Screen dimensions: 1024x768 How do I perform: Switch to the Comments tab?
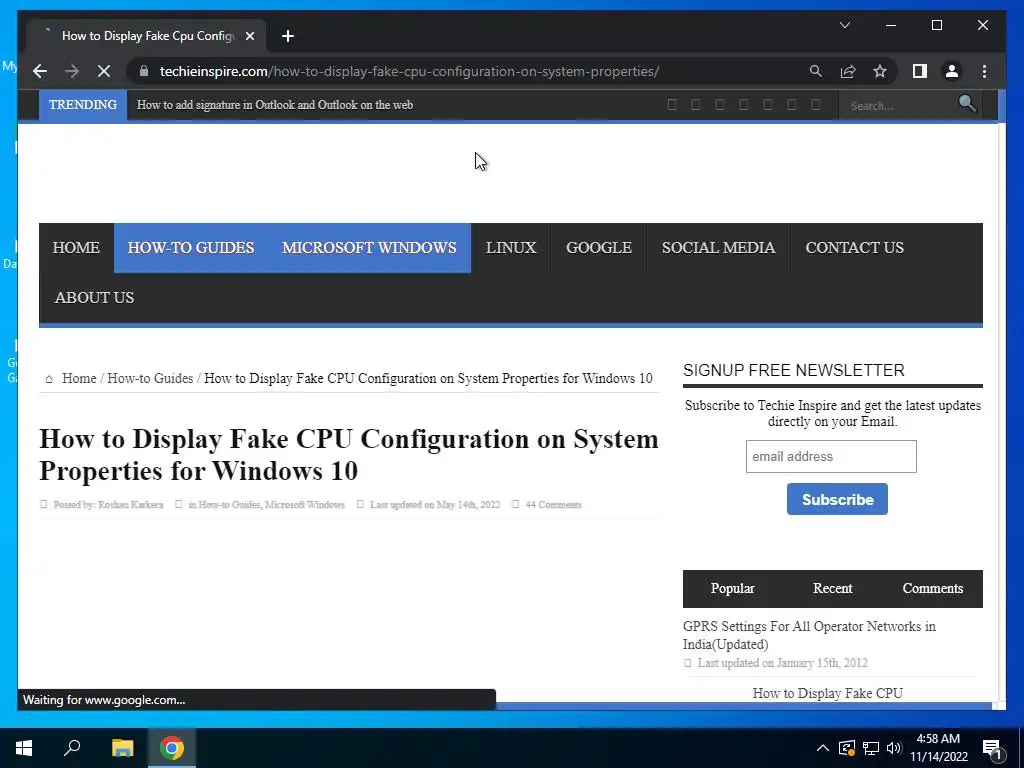coord(933,588)
